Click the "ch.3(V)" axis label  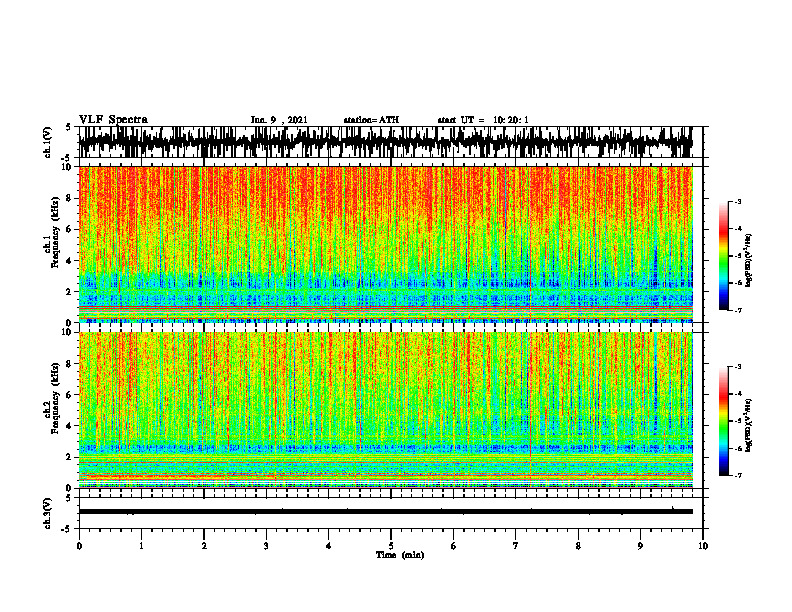point(48,513)
